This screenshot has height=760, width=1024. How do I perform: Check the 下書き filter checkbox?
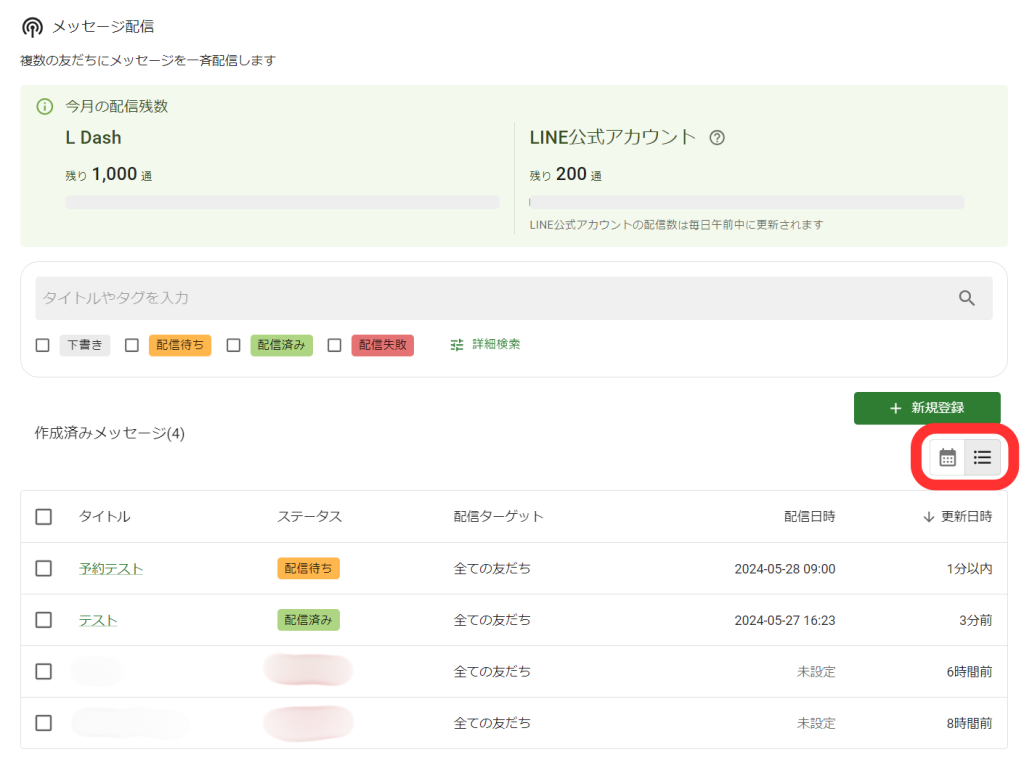(43, 345)
